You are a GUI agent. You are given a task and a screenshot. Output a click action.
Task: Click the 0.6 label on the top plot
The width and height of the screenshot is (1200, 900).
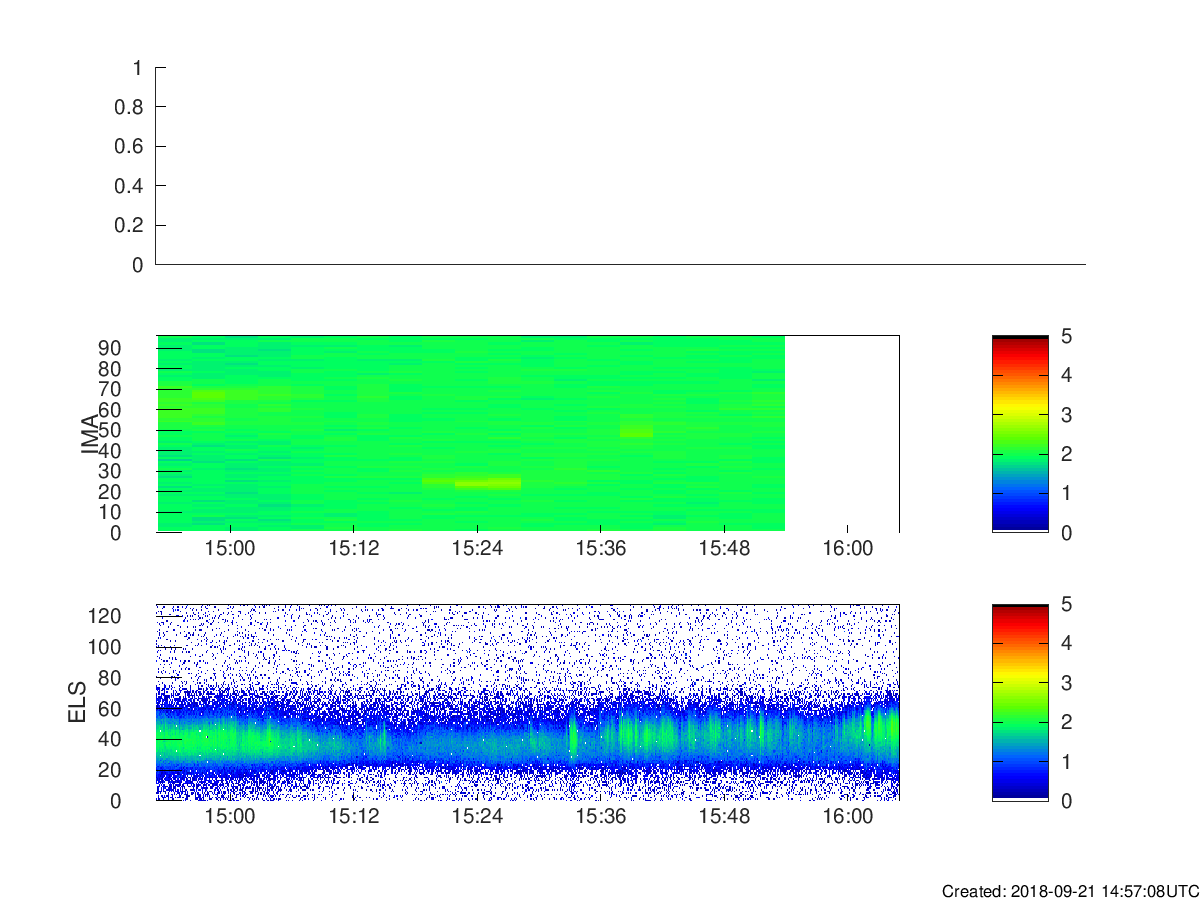(131, 147)
